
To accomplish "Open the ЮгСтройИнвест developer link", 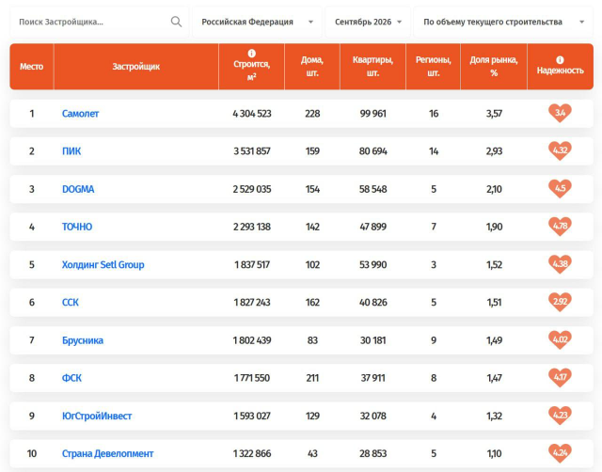I will (x=97, y=416).
